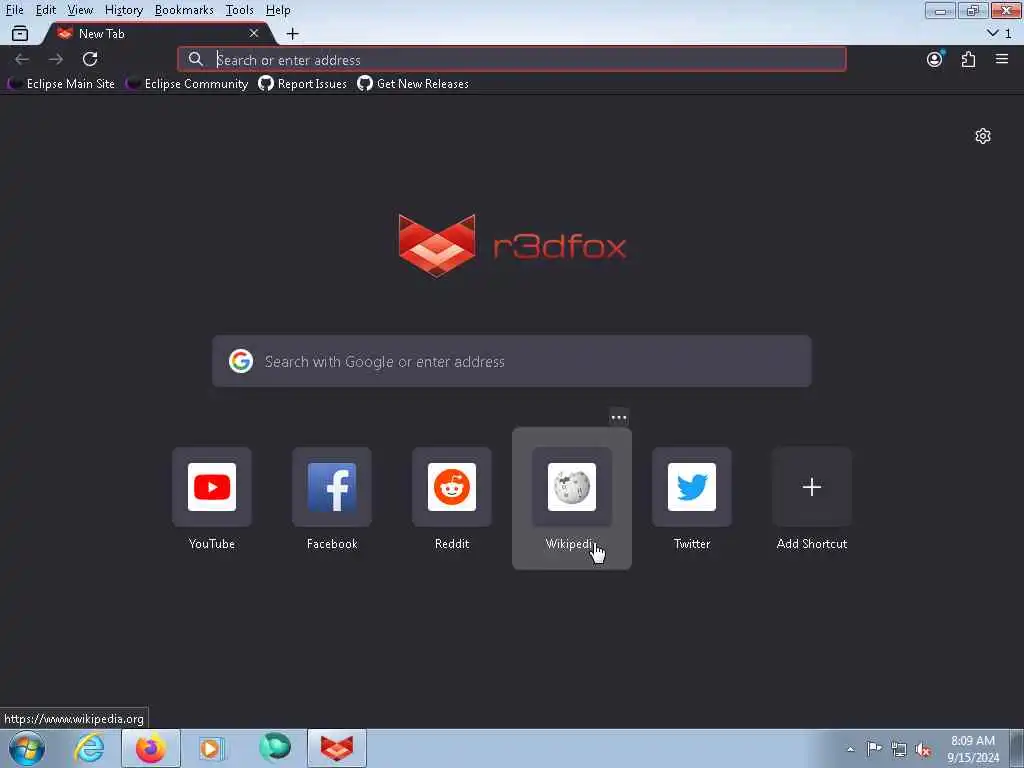This screenshot has height=768, width=1024.
Task: Open the Reddit shortcut tile
Action: point(452,487)
